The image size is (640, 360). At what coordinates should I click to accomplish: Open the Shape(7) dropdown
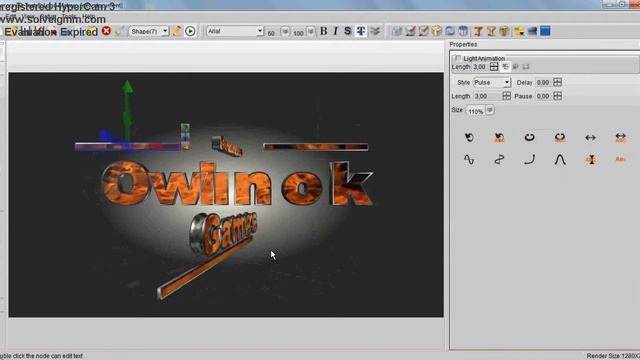[x=149, y=31]
